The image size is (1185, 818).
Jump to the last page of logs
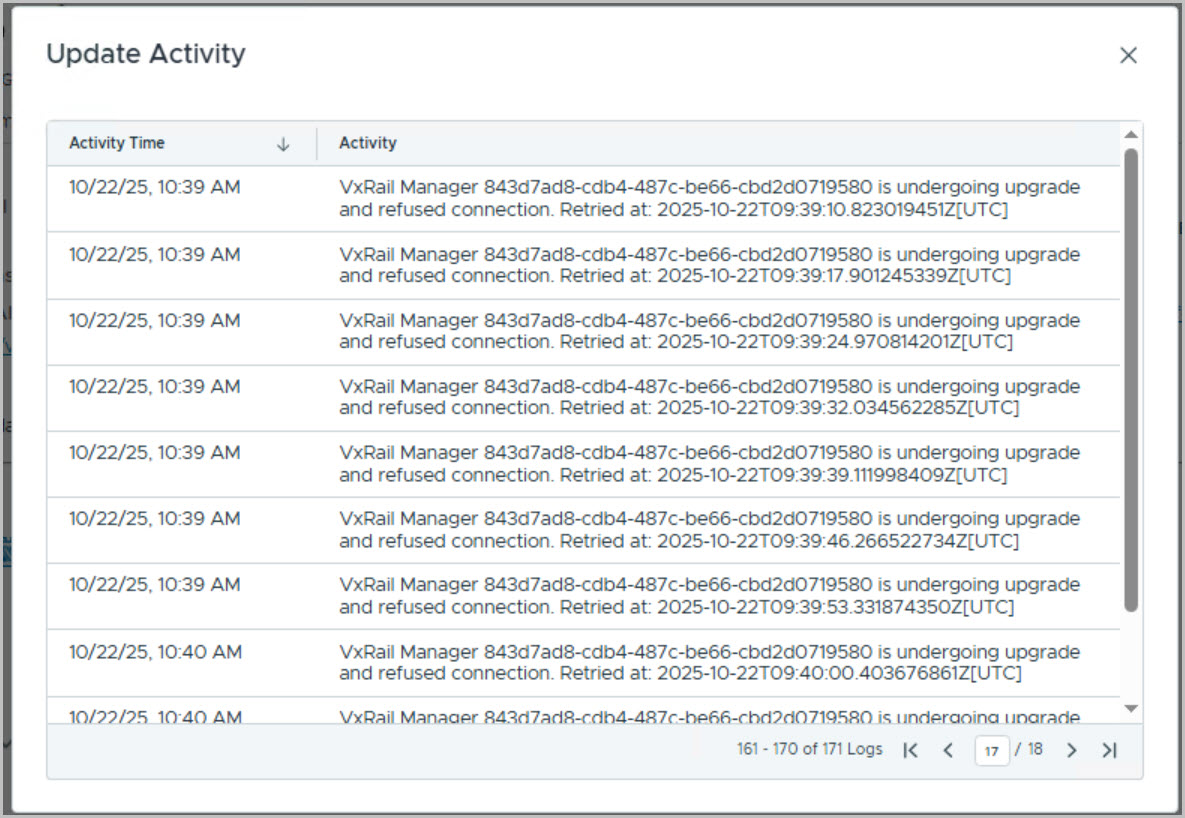1109,750
